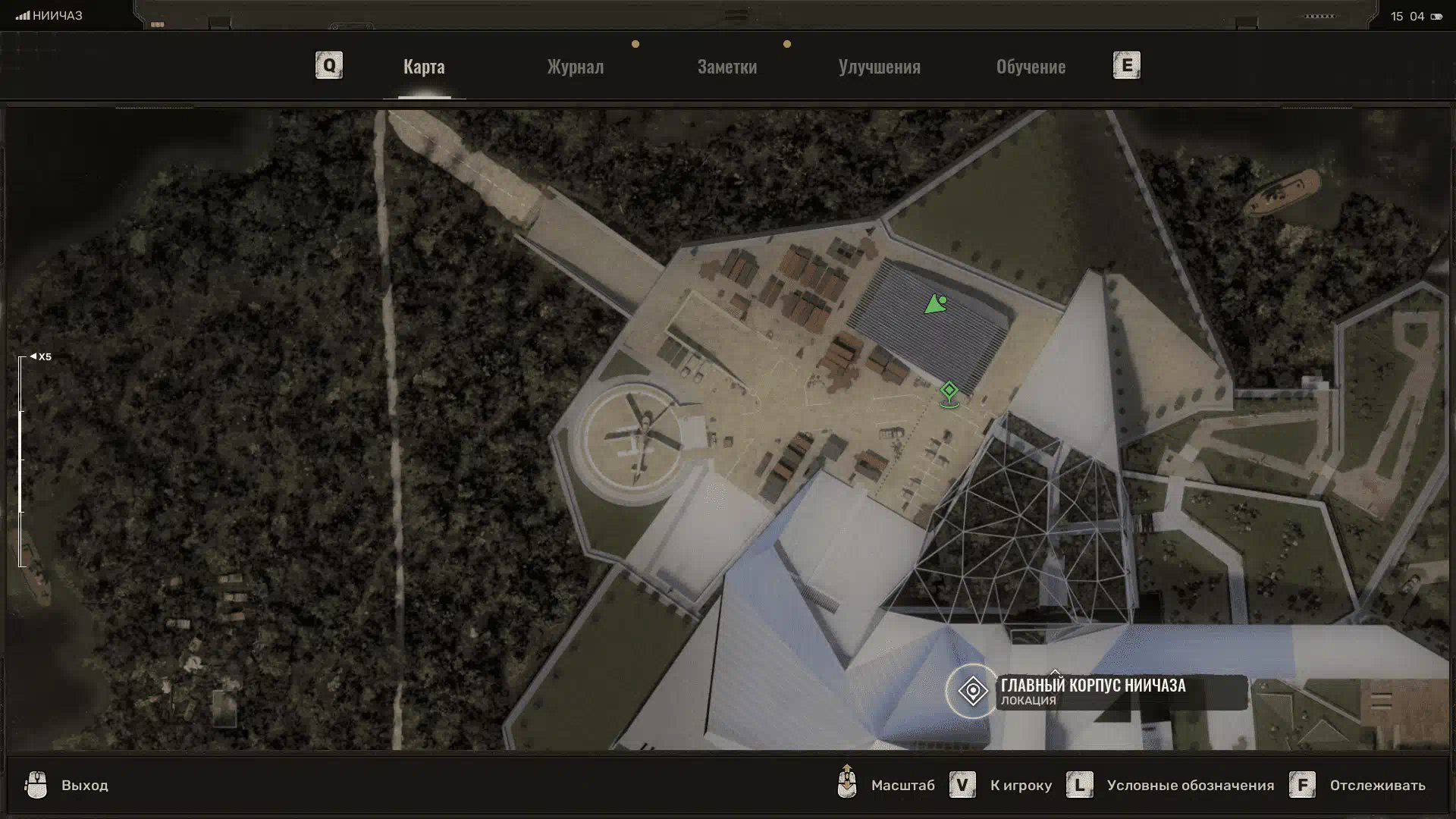This screenshot has width=1456, height=819.
Task: Click the E next-tab key icon
Action: coord(1126,65)
